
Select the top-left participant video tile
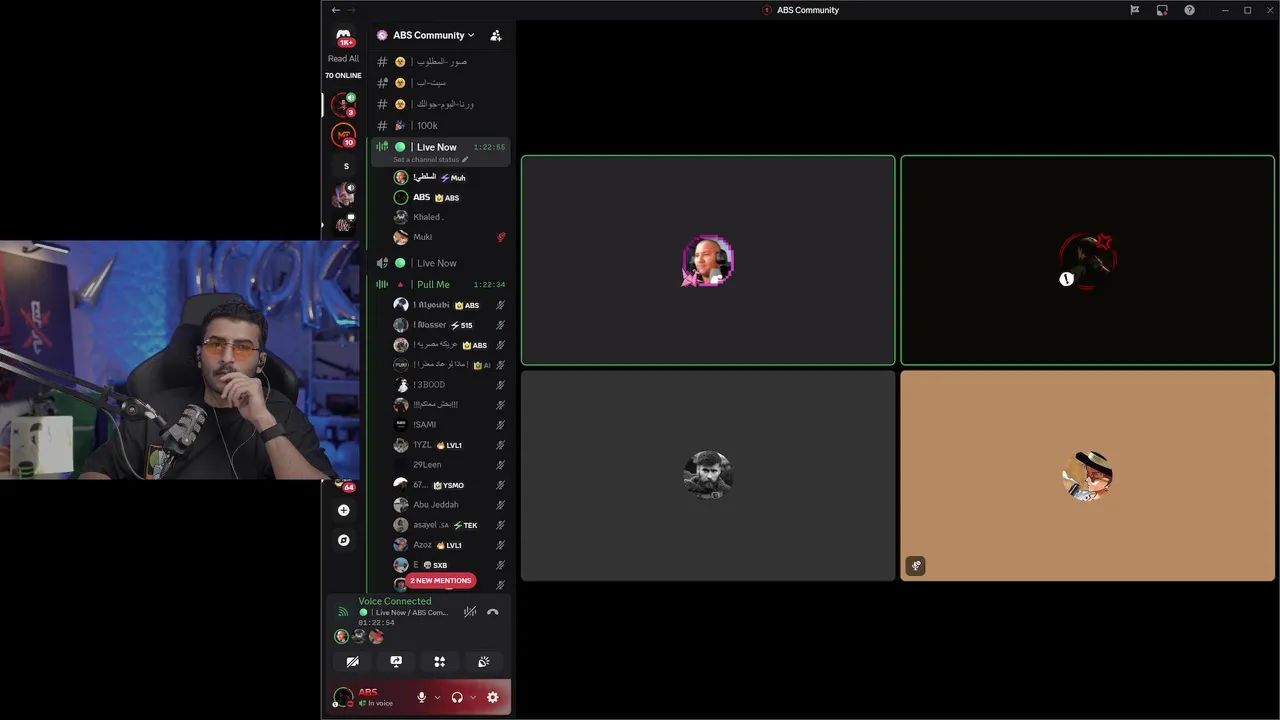point(708,260)
